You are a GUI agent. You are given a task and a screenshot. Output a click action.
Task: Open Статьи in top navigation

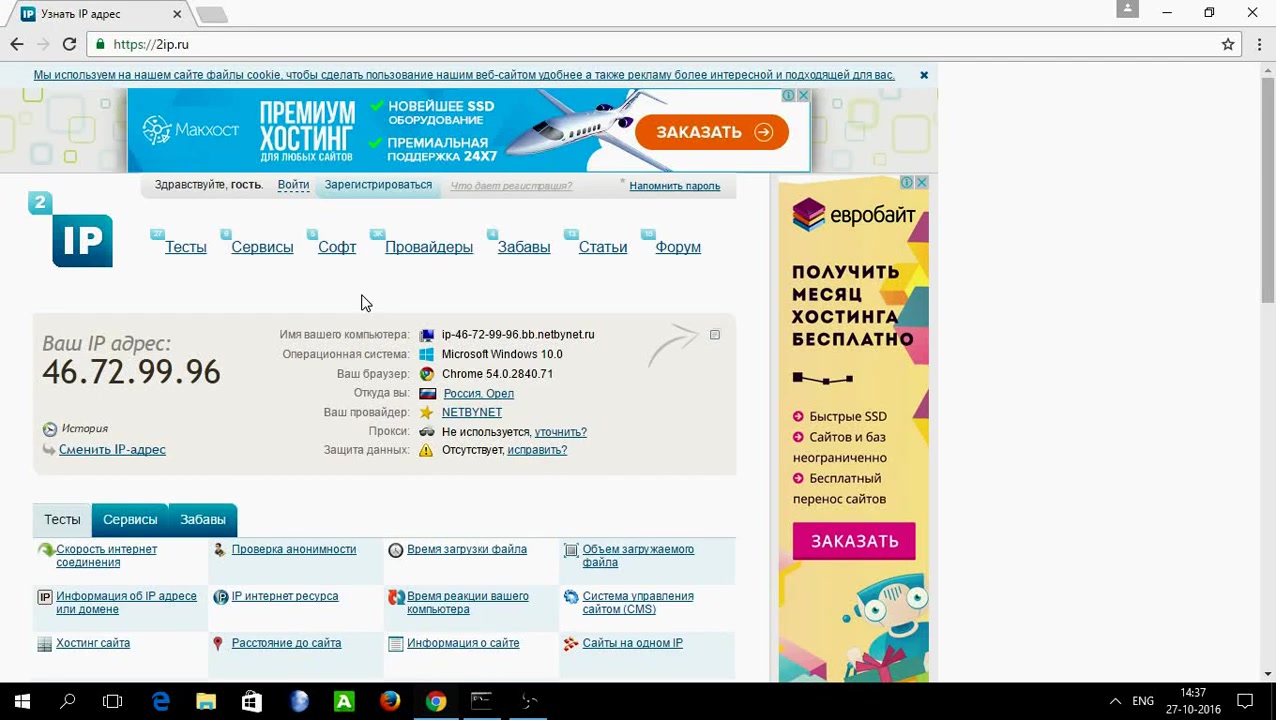click(x=603, y=247)
